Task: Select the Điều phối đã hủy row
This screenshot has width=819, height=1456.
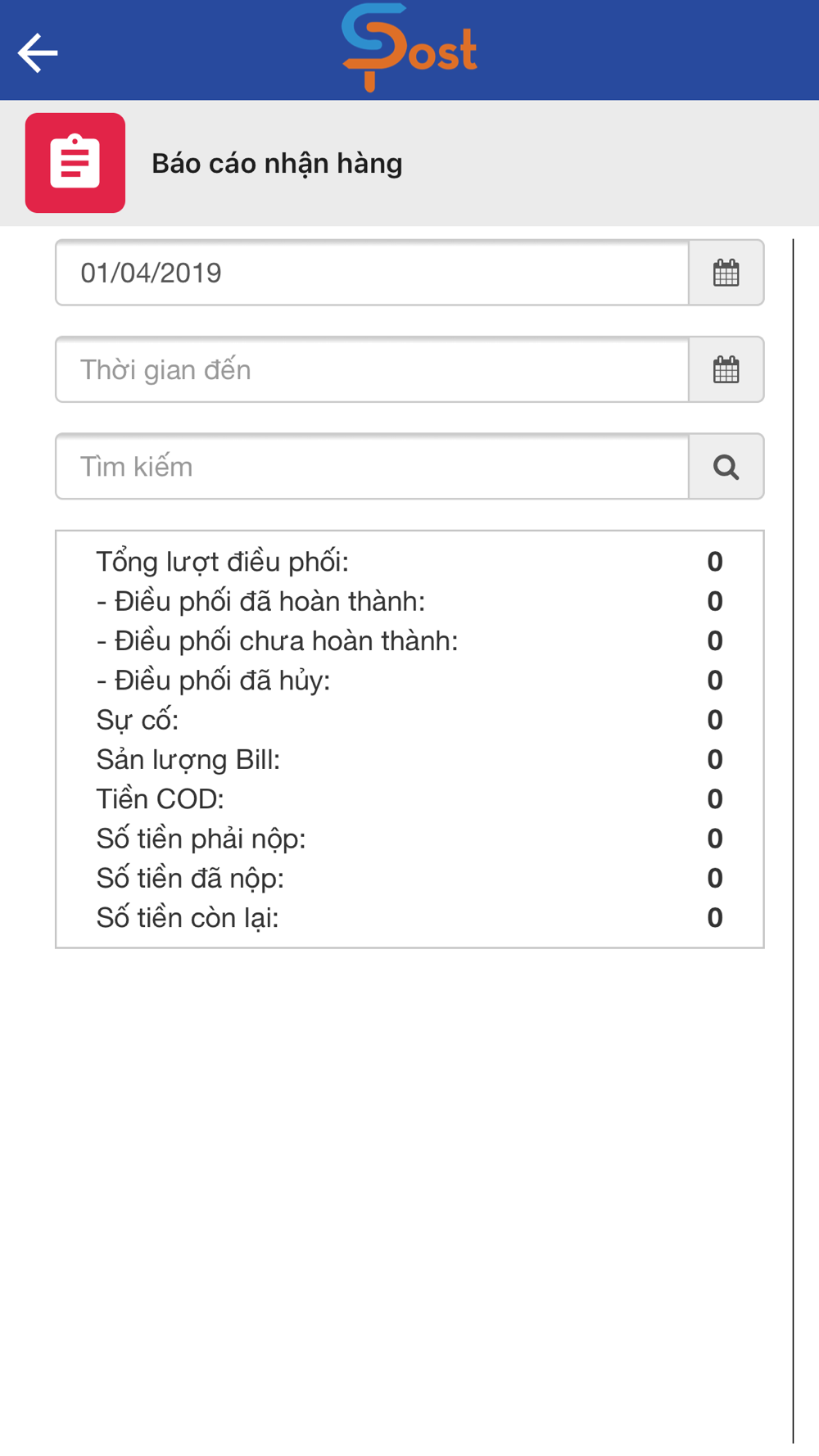Action: 409,680
